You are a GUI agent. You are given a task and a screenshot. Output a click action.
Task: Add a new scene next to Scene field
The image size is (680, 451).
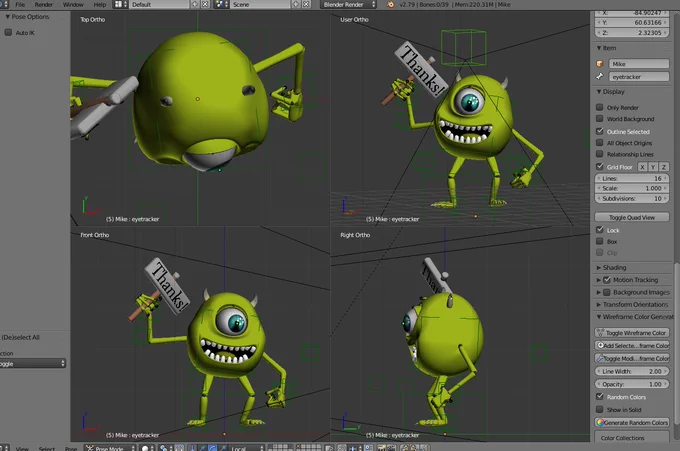[x=296, y=4]
